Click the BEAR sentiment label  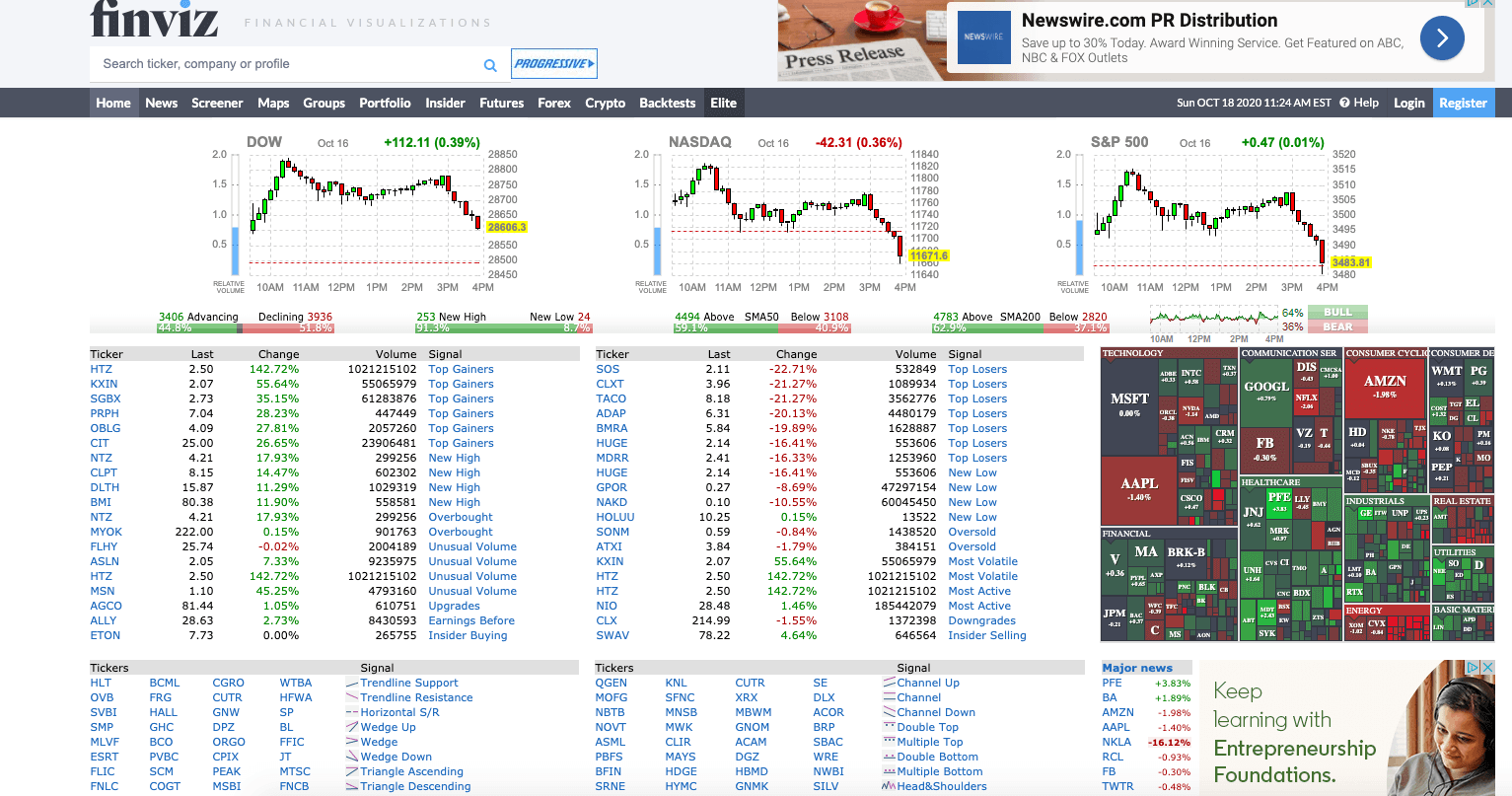[x=1337, y=326]
